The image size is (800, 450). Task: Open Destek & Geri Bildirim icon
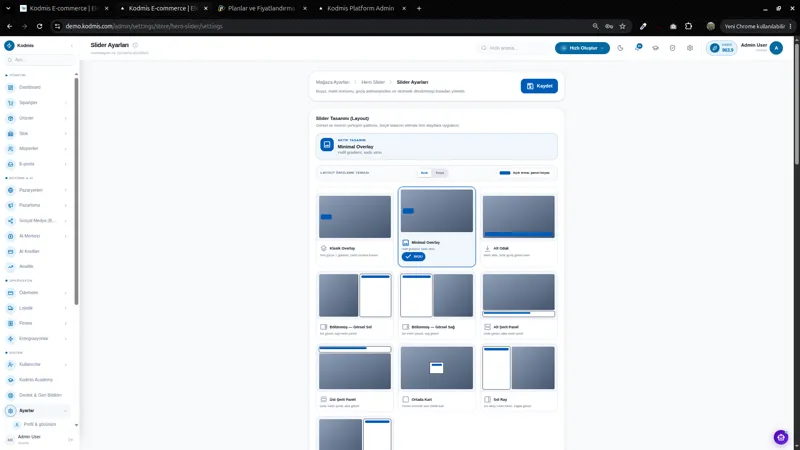click(11, 395)
